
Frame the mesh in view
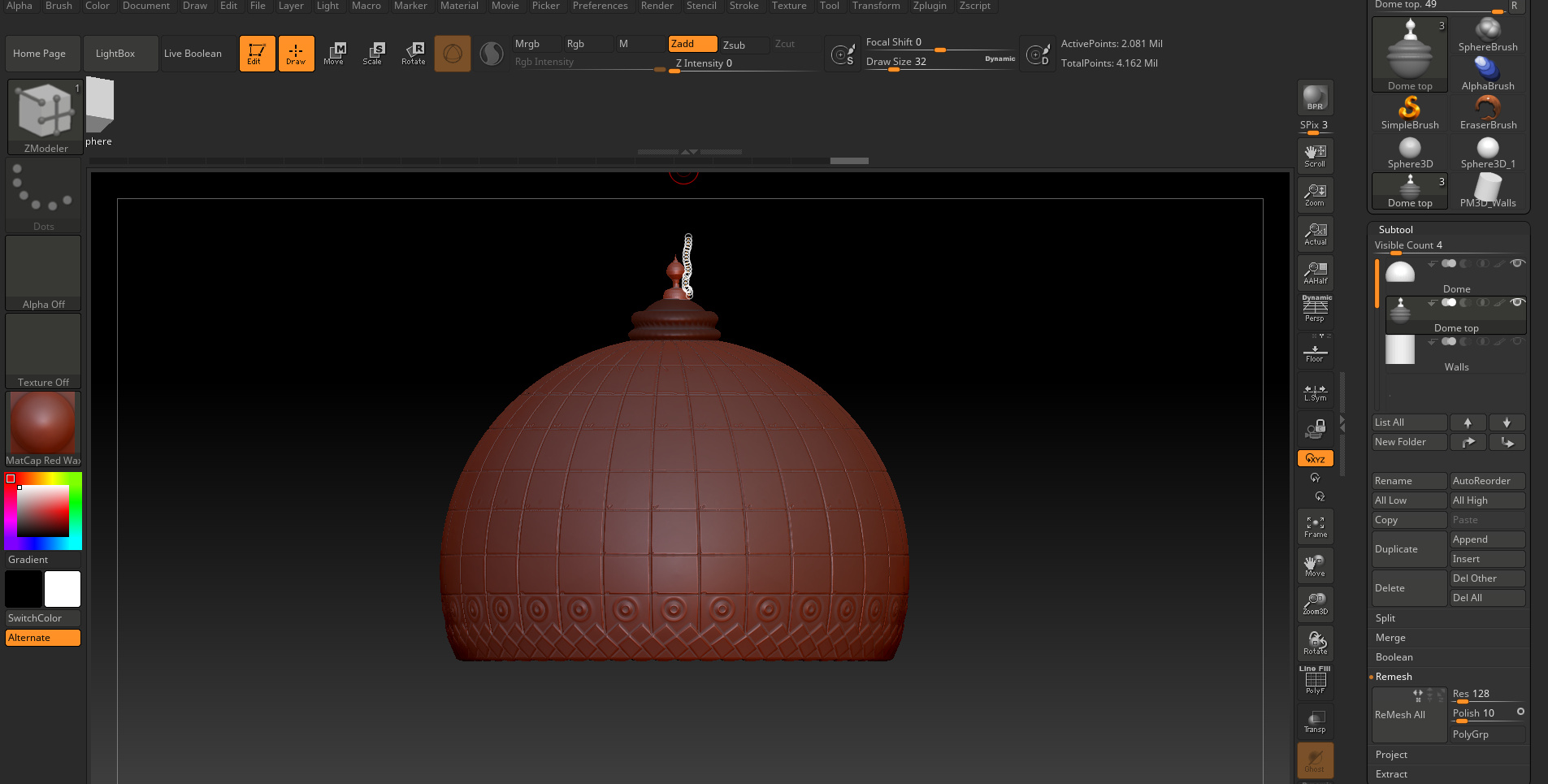click(1315, 526)
